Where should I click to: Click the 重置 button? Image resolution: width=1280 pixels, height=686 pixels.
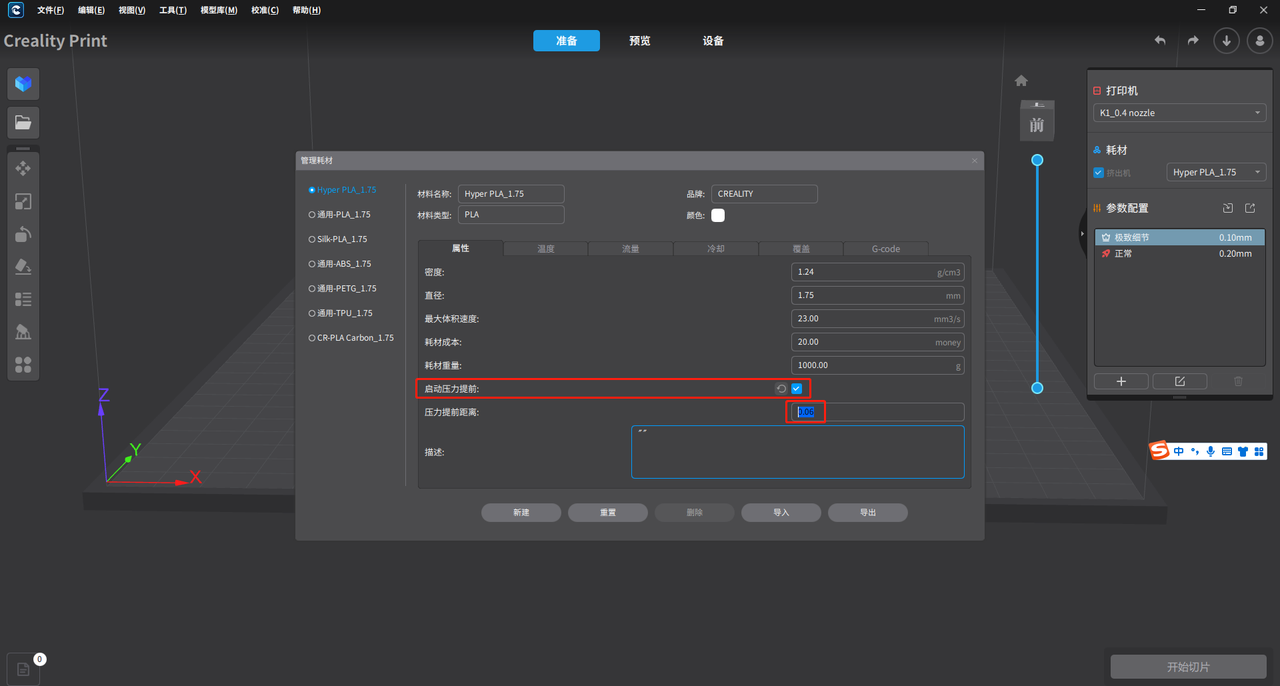tap(608, 512)
